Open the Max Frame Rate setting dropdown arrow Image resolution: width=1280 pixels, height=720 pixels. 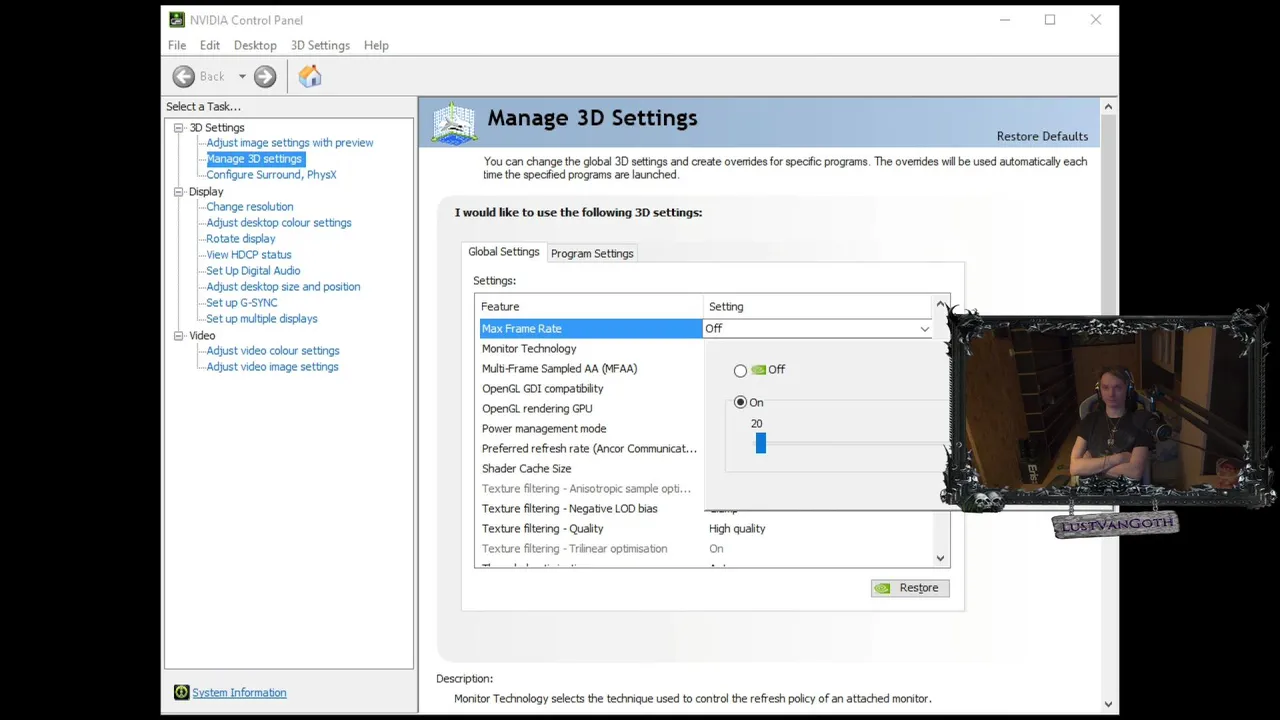coord(924,328)
